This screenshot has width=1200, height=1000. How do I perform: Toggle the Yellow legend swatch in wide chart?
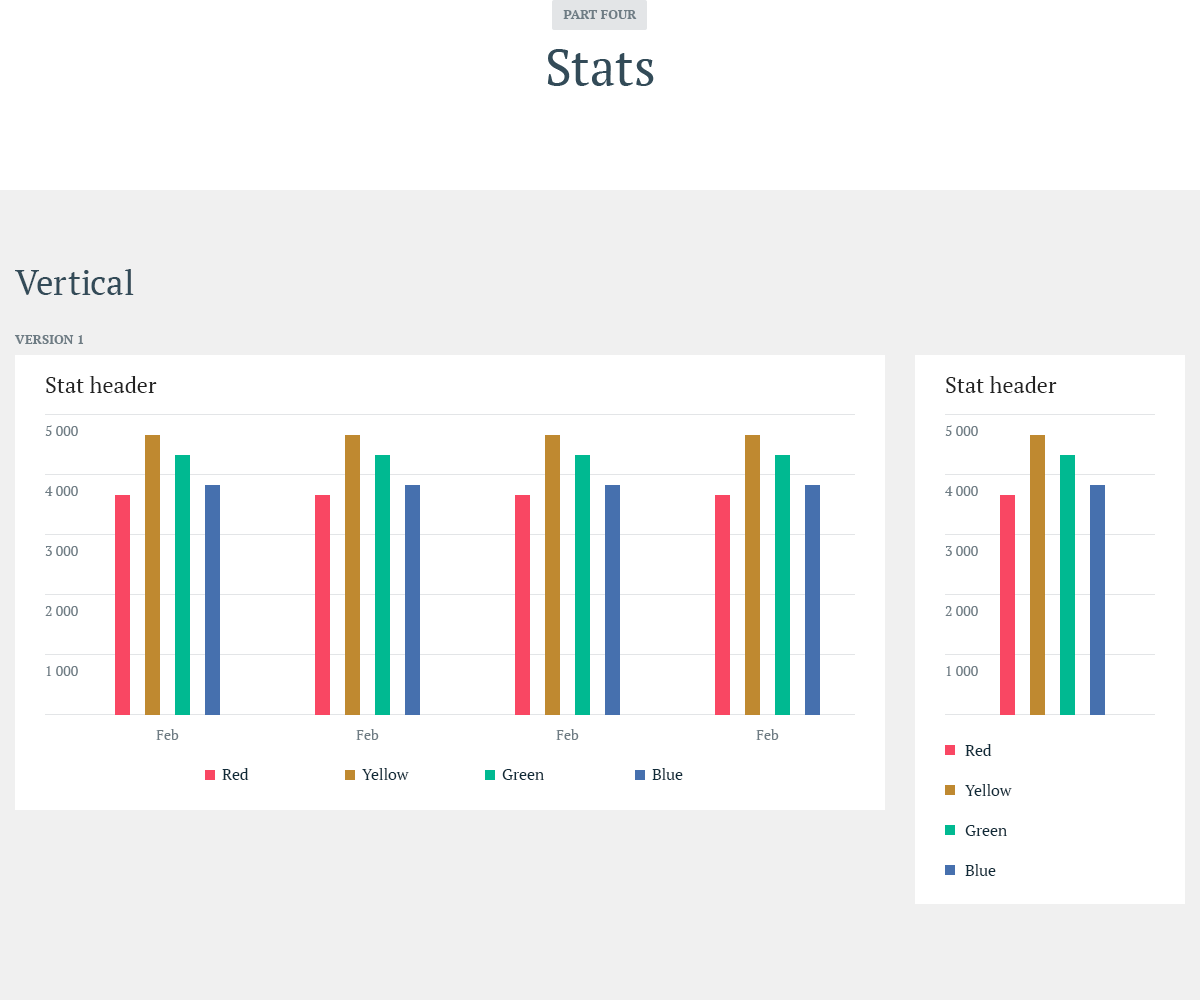tap(350, 775)
